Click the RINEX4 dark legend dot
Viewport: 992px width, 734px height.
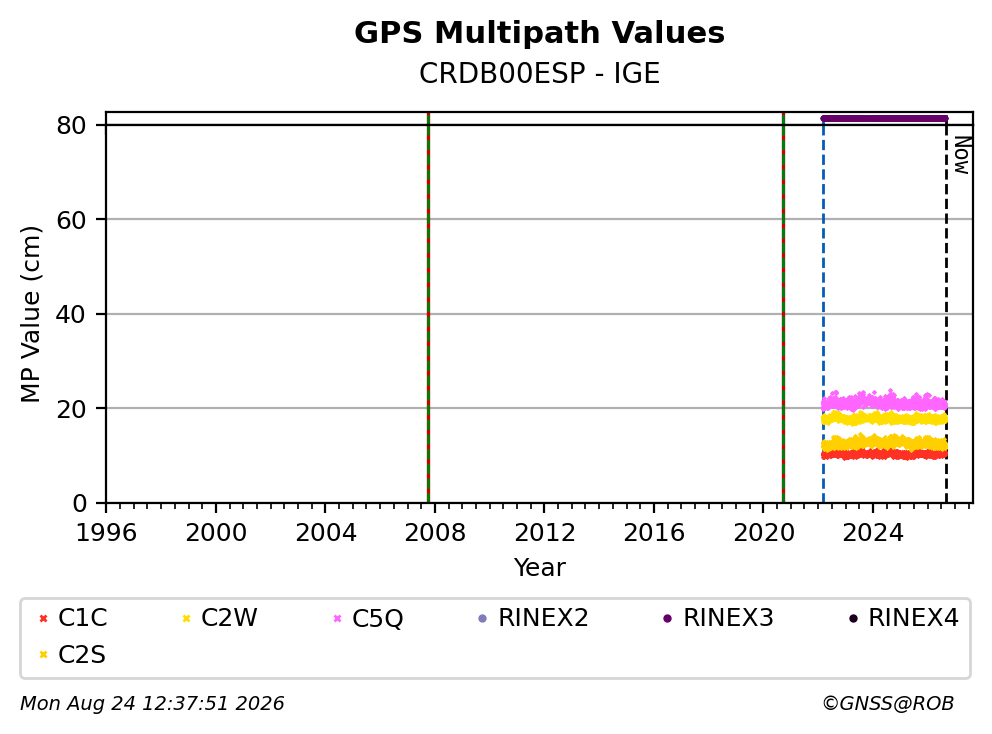tap(853, 618)
